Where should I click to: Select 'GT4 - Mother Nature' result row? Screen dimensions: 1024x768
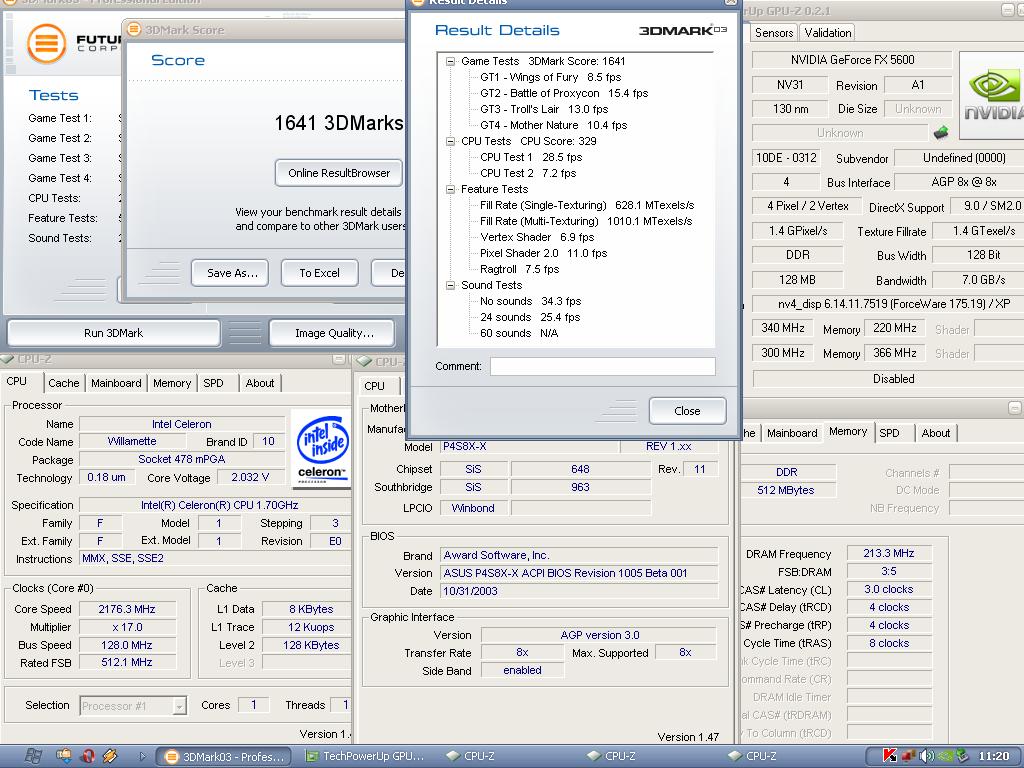tap(554, 125)
